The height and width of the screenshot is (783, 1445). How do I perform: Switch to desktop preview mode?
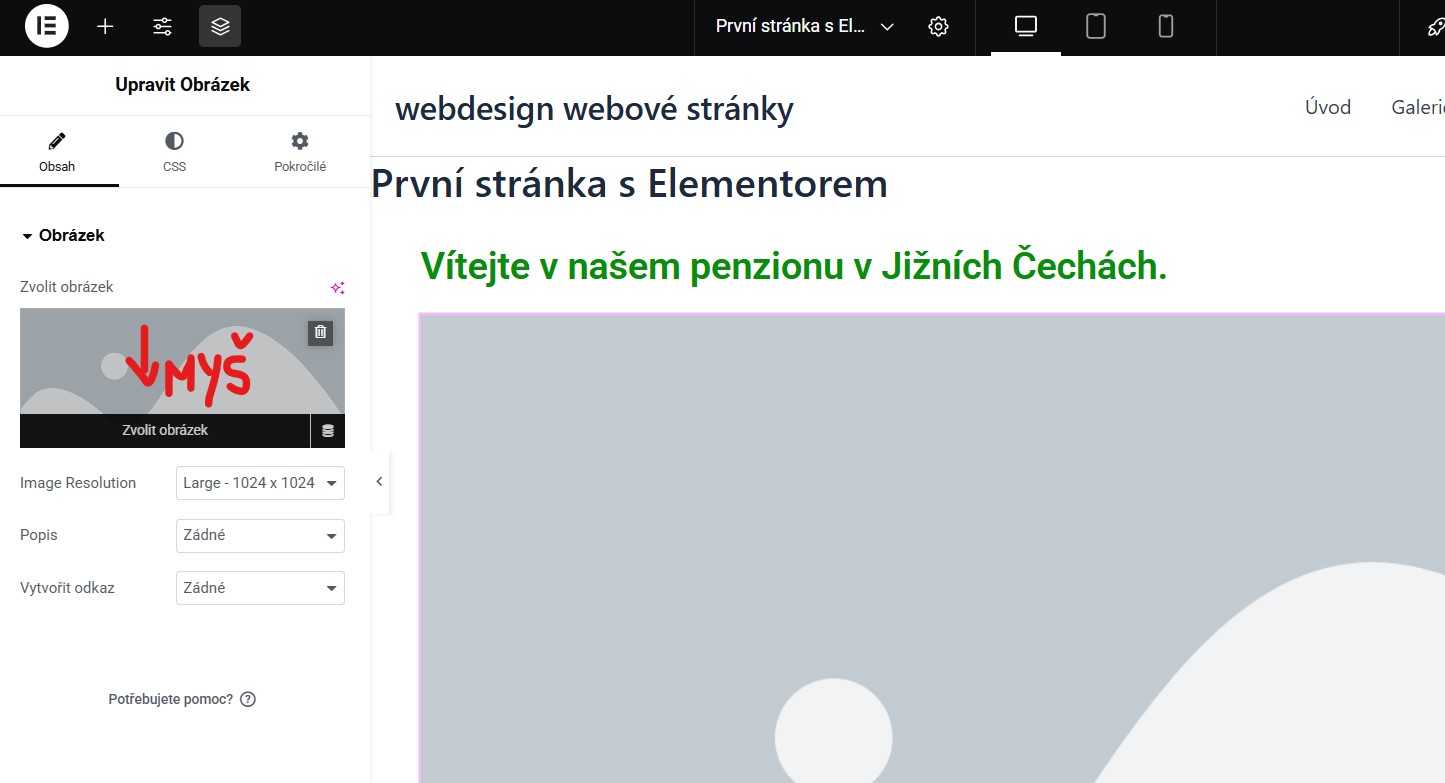pos(1025,27)
